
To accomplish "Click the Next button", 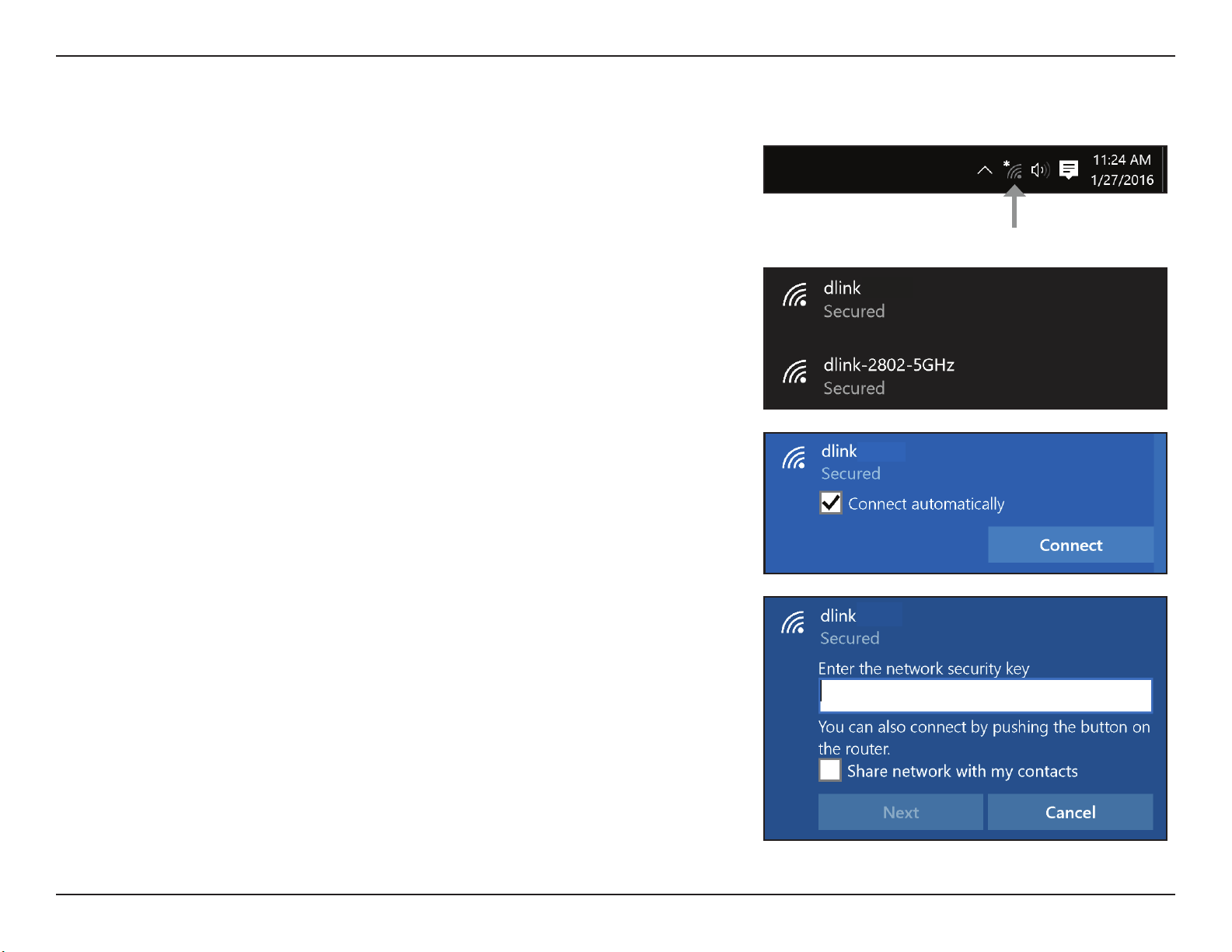I will pos(901,812).
